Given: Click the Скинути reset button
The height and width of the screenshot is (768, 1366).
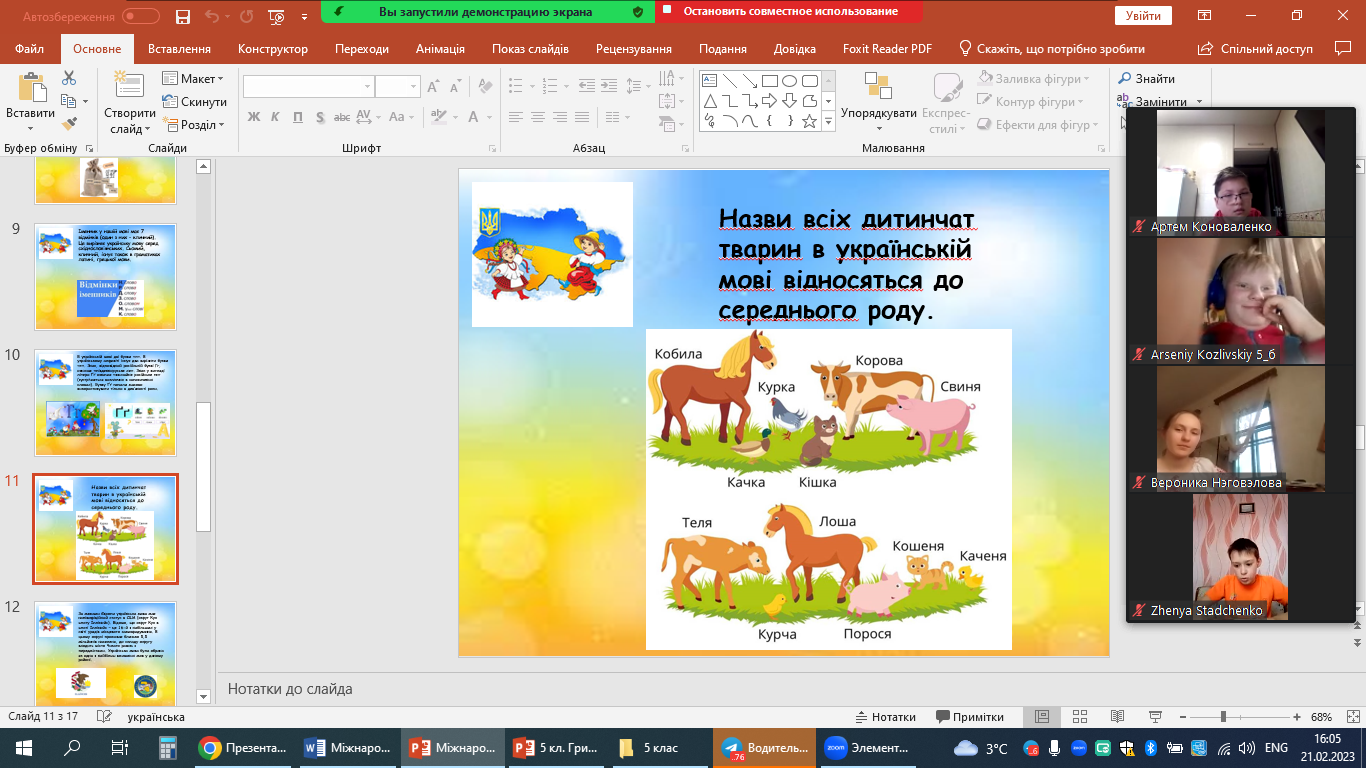Looking at the screenshot, I should point(195,102).
